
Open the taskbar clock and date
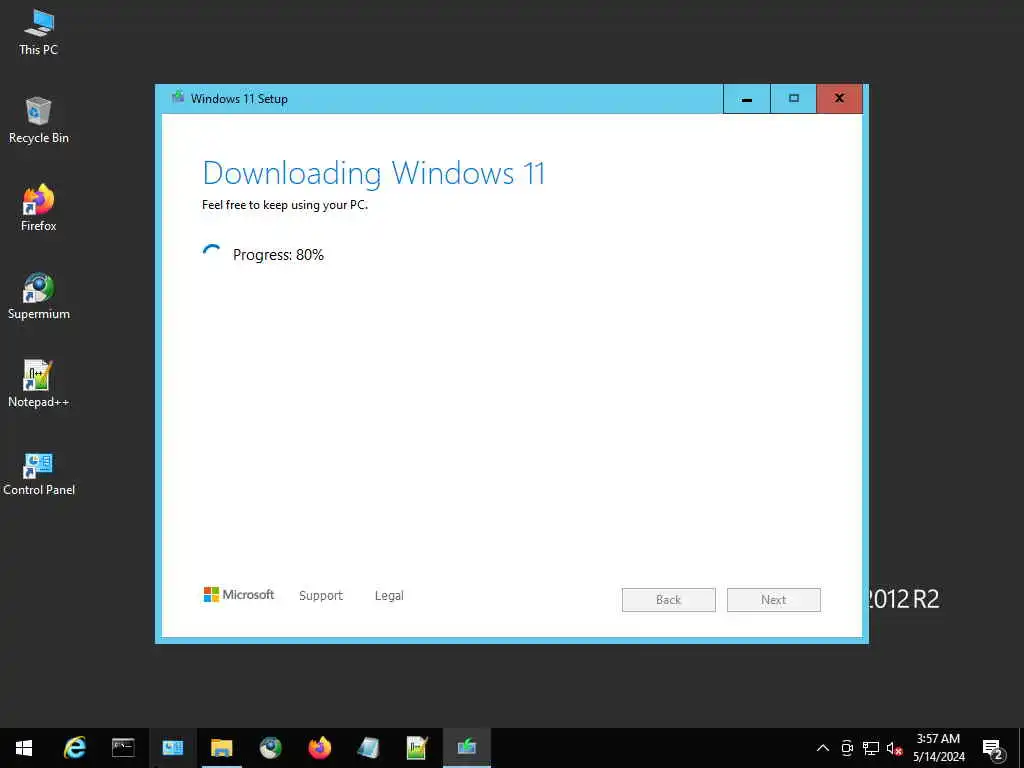coord(938,748)
